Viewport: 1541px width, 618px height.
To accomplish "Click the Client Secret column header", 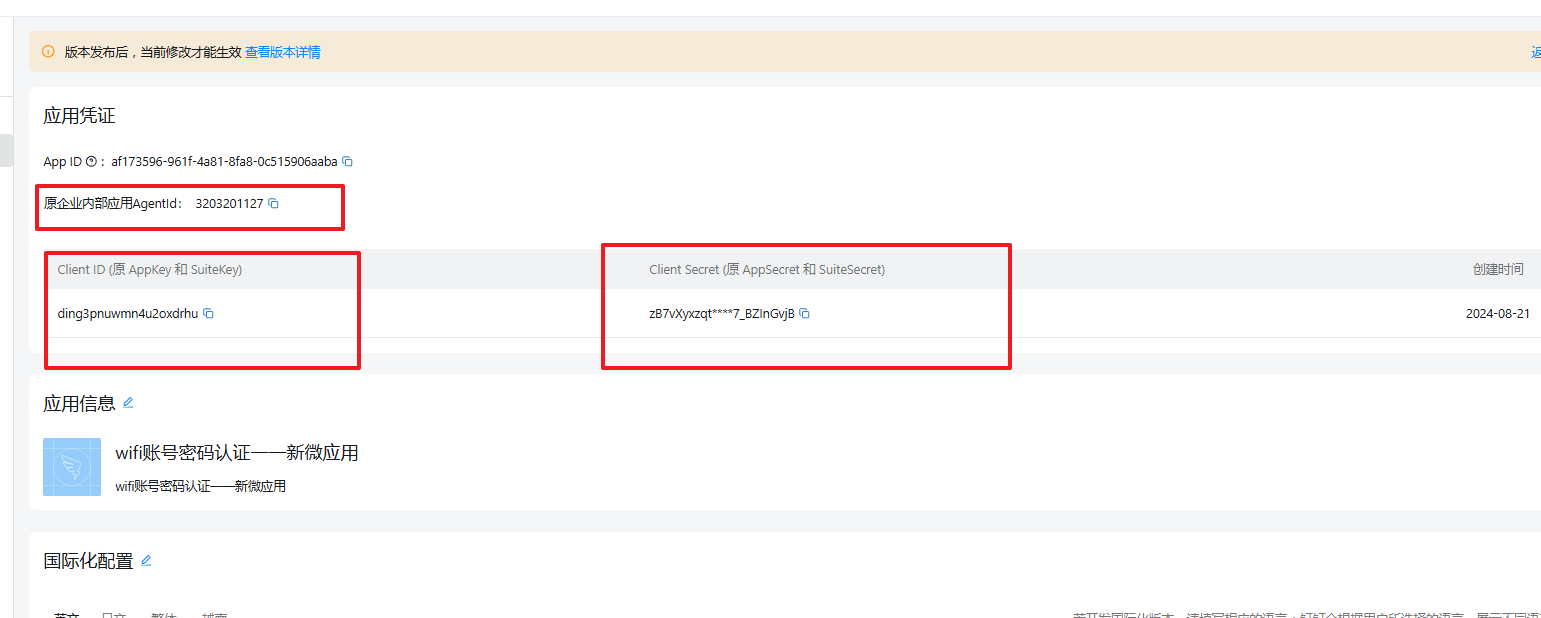I will coord(767,269).
